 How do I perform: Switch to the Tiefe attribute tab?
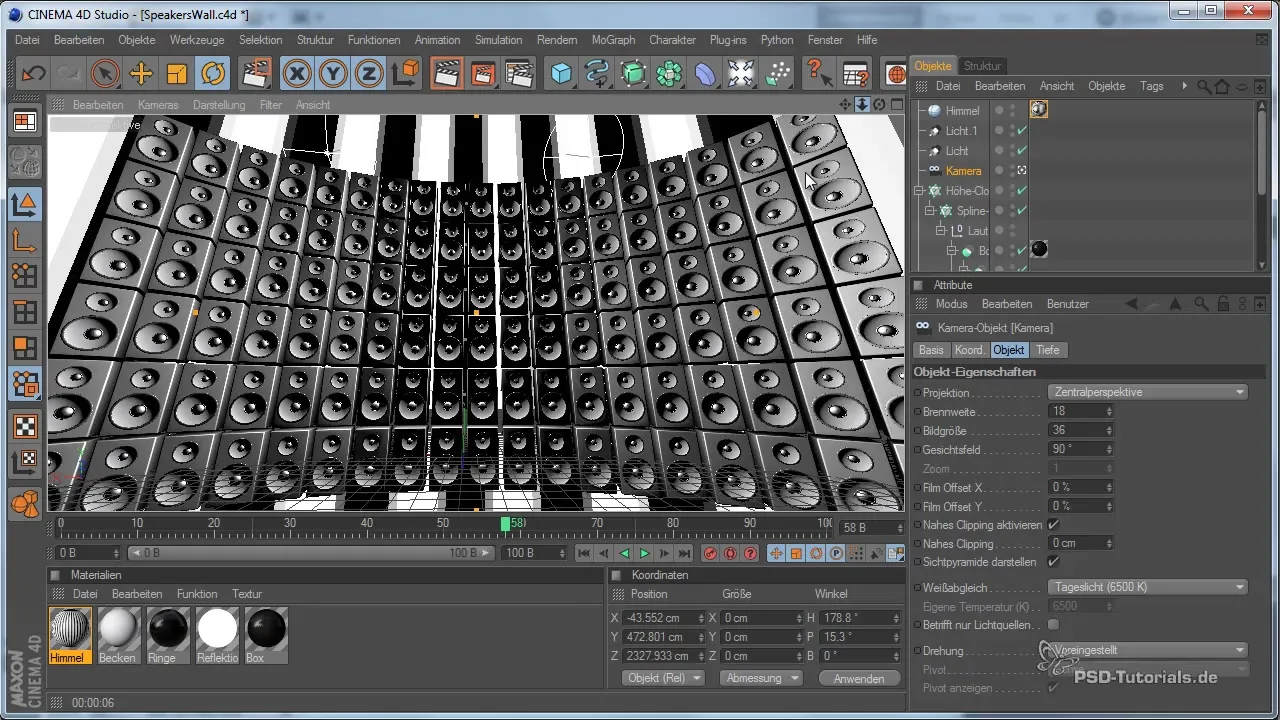[x=1048, y=350]
